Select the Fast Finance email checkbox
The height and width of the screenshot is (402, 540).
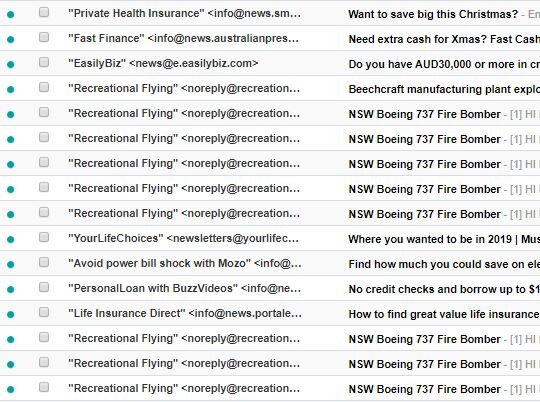pos(44,37)
